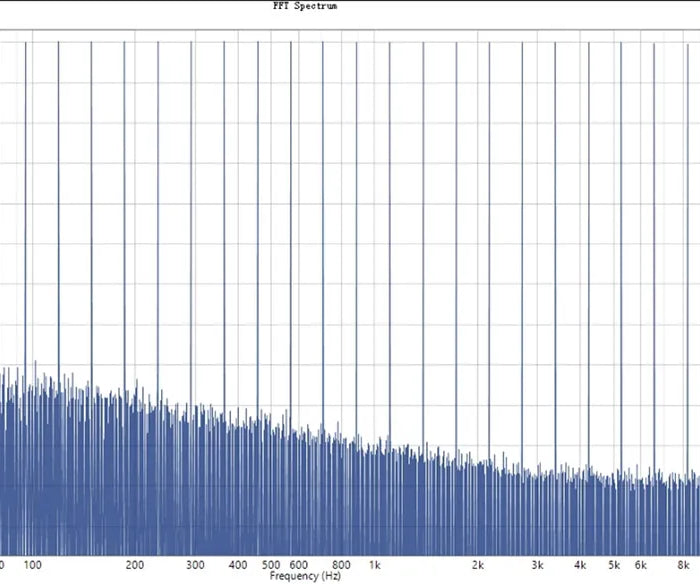
Task: Select the 3k tick on the x-axis
Action: 538,565
